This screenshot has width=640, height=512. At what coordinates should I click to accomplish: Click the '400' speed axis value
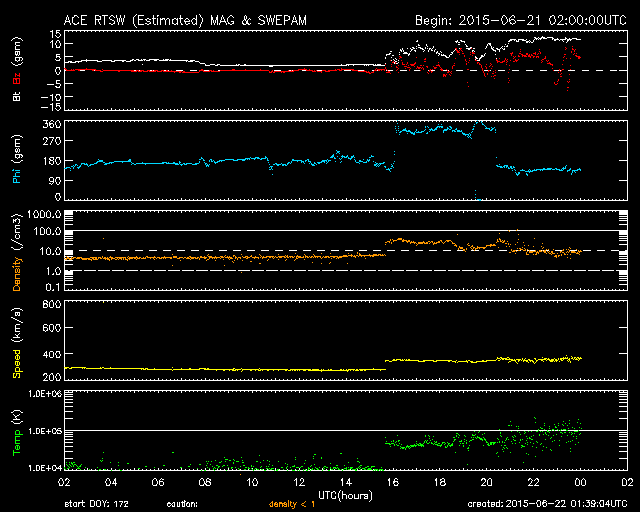[x=52, y=354]
